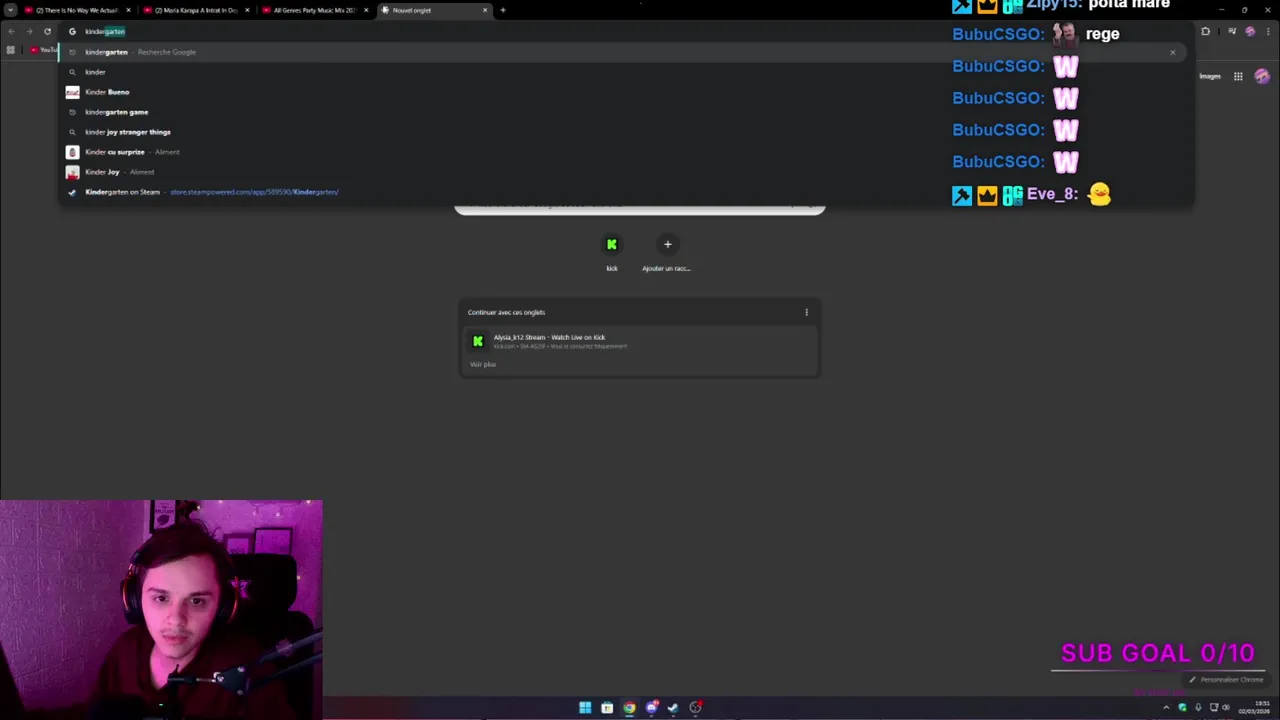Click the volume tray icon
This screenshot has height=720, width=1280.
pyautogui.click(x=1226, y=708)
